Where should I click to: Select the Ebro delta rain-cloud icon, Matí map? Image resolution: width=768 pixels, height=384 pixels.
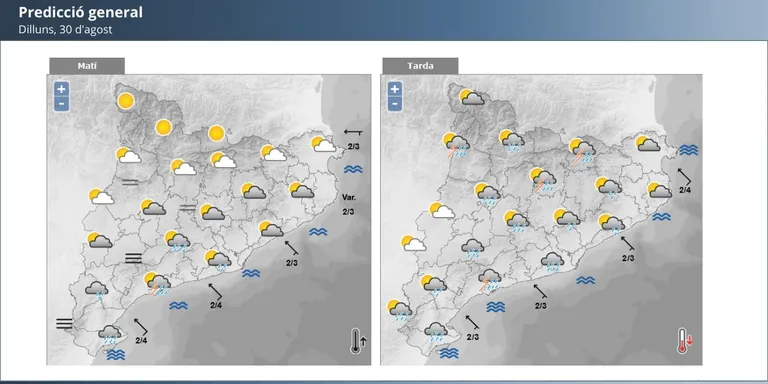109,335
